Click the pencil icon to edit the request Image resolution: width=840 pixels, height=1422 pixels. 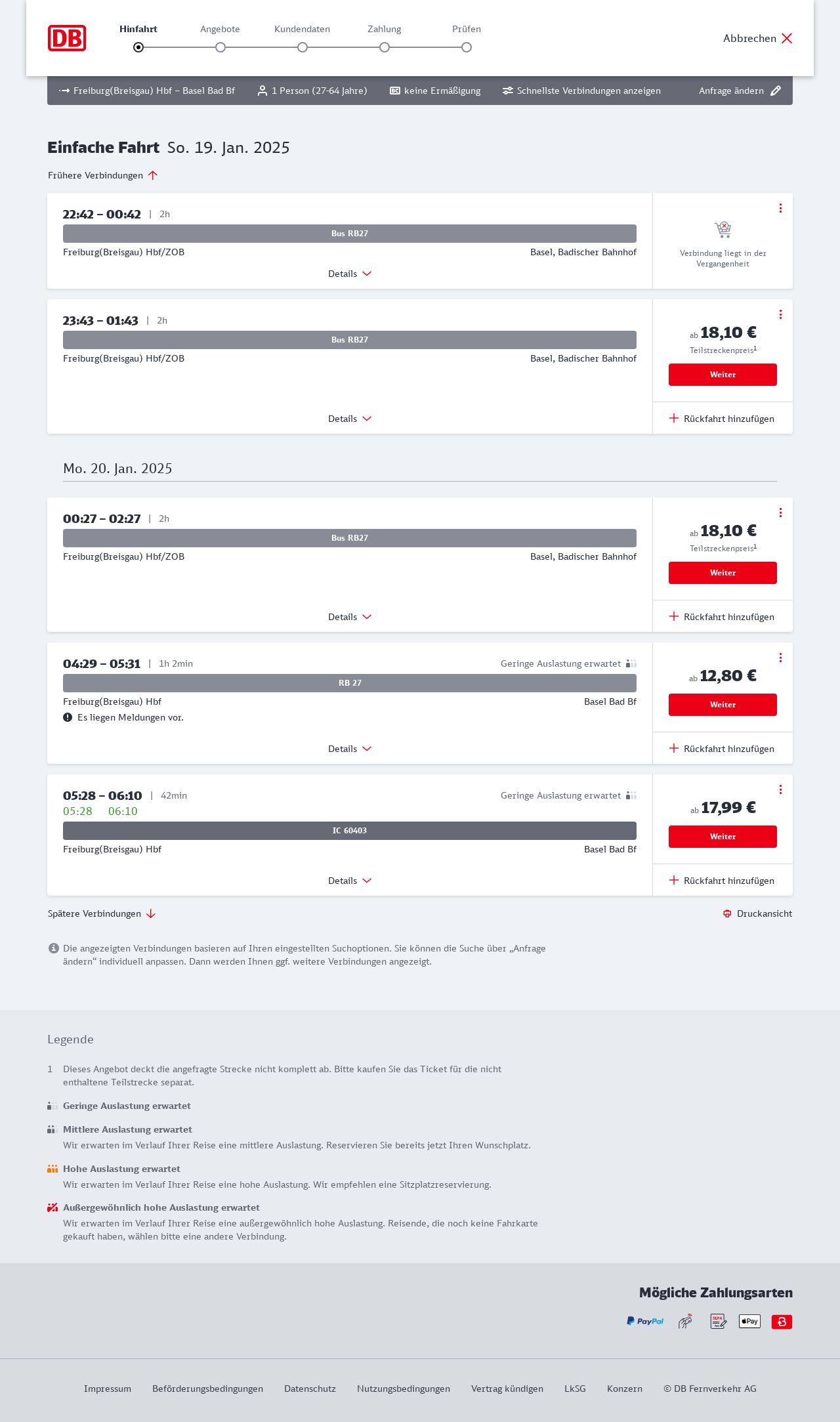coord(776,91)
